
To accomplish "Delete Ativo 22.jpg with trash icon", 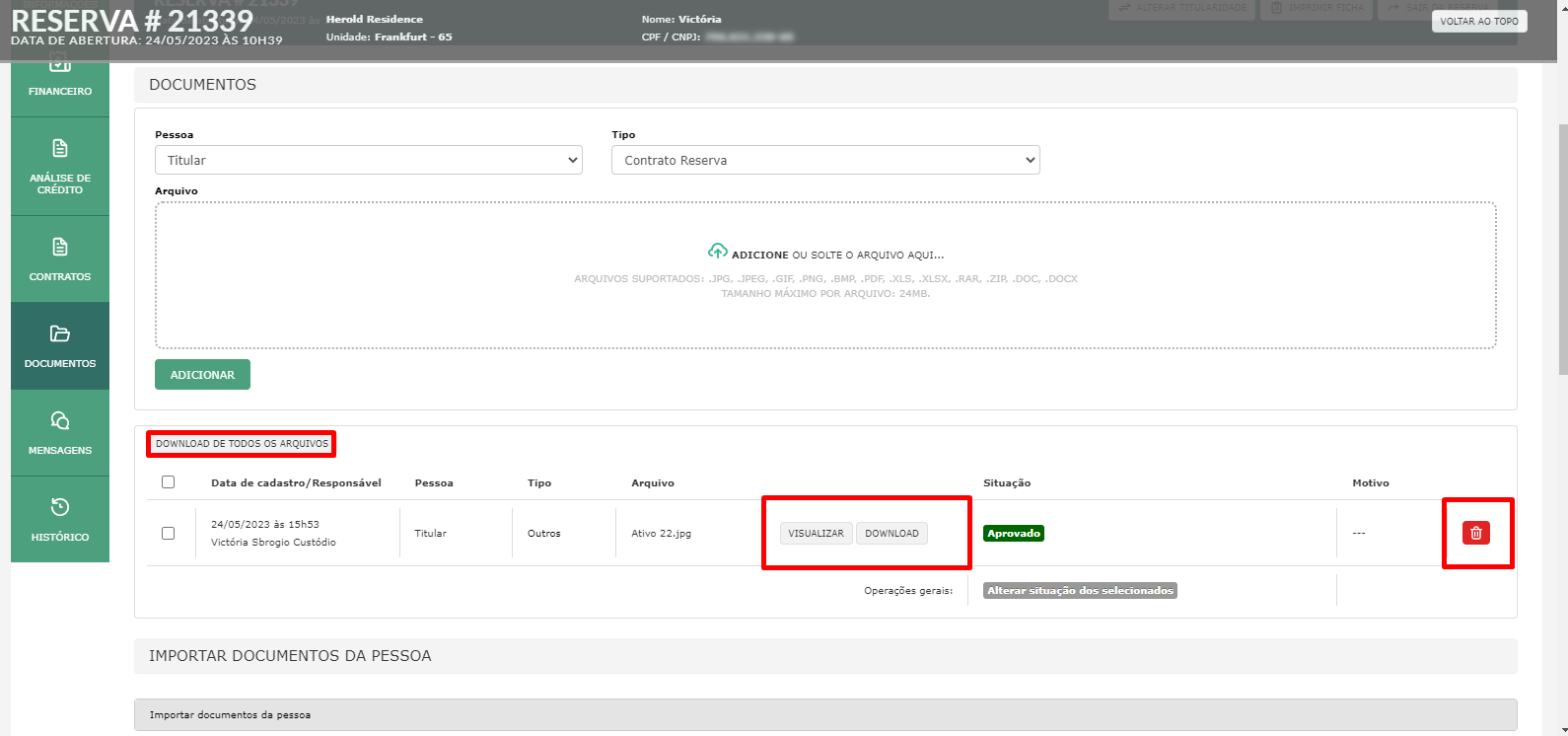I will pos(1475,533).
